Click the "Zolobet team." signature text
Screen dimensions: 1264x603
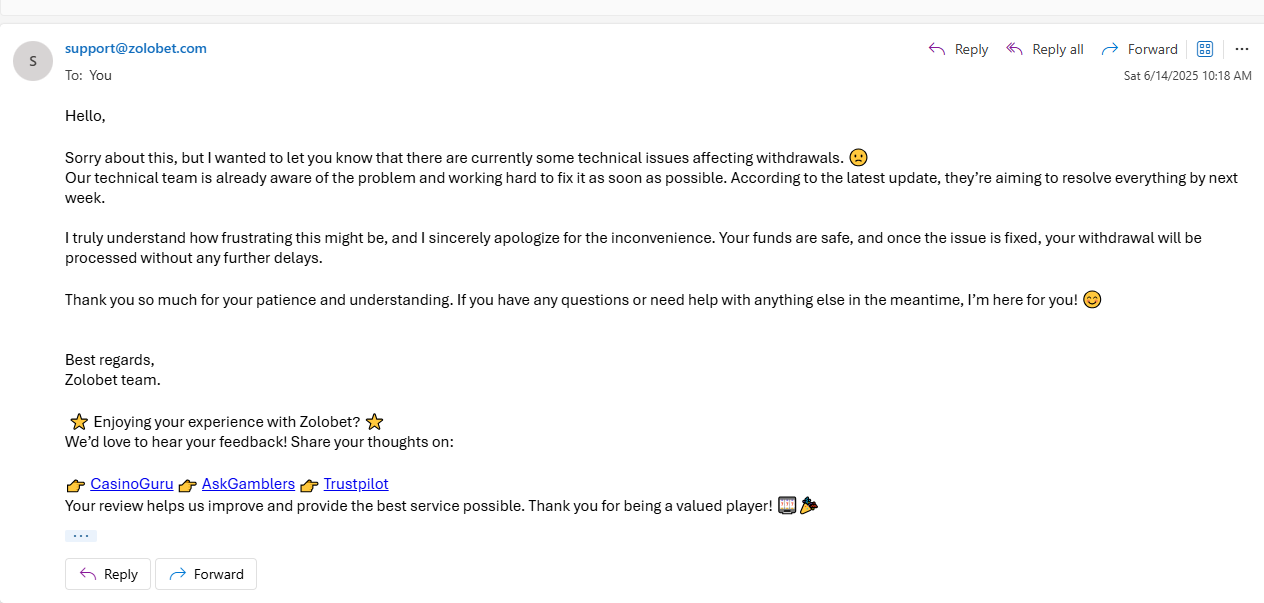point(113,380)
